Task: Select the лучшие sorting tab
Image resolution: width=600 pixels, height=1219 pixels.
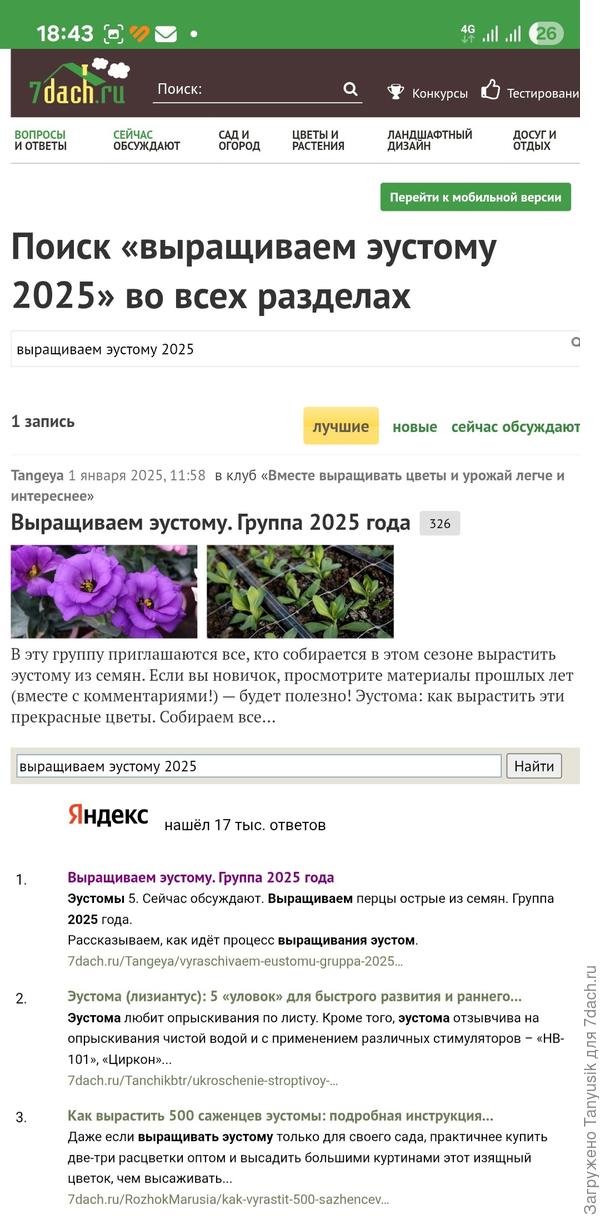Action: tap(341, 426)
